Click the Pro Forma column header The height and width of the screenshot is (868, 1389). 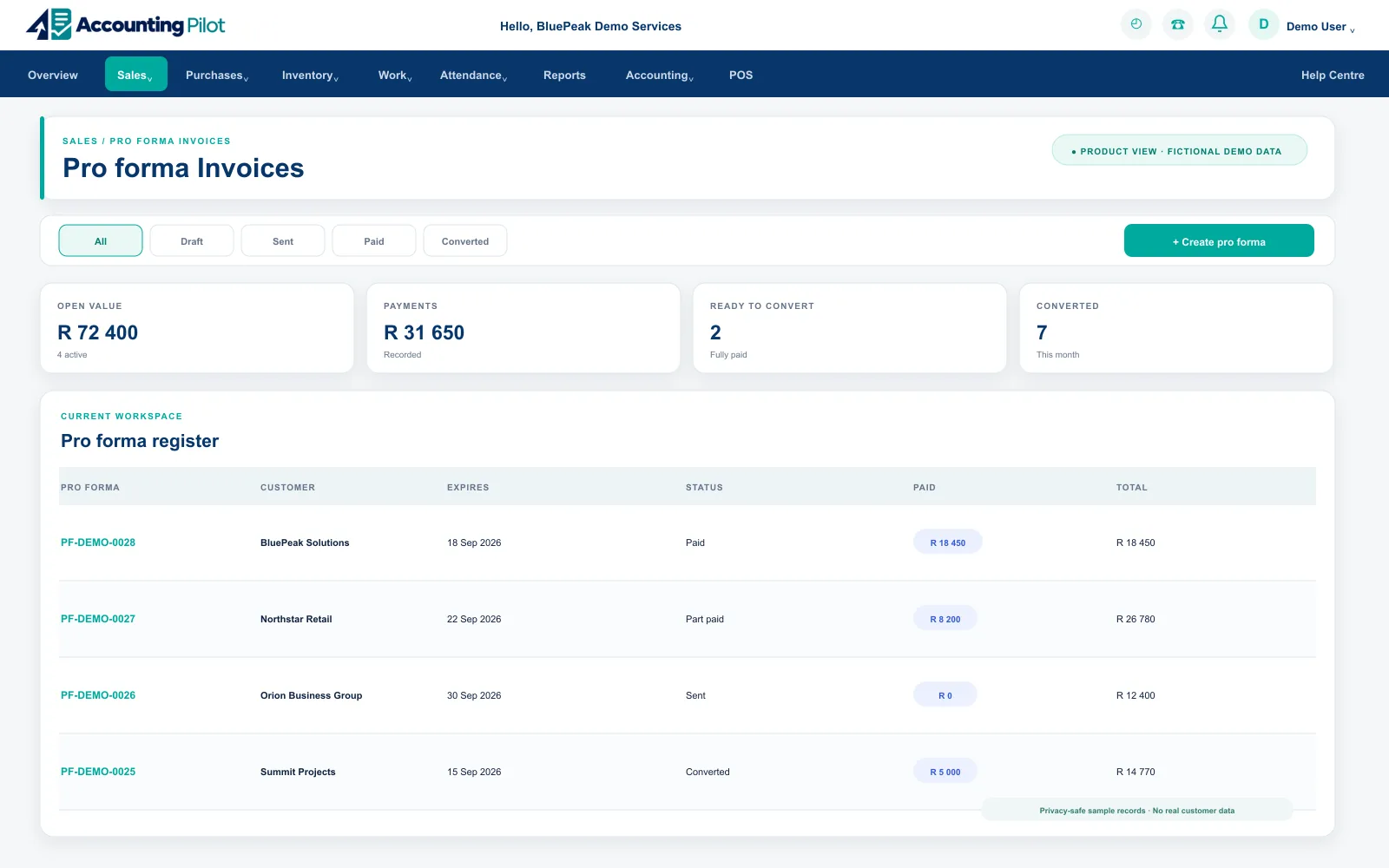(90, 487)
